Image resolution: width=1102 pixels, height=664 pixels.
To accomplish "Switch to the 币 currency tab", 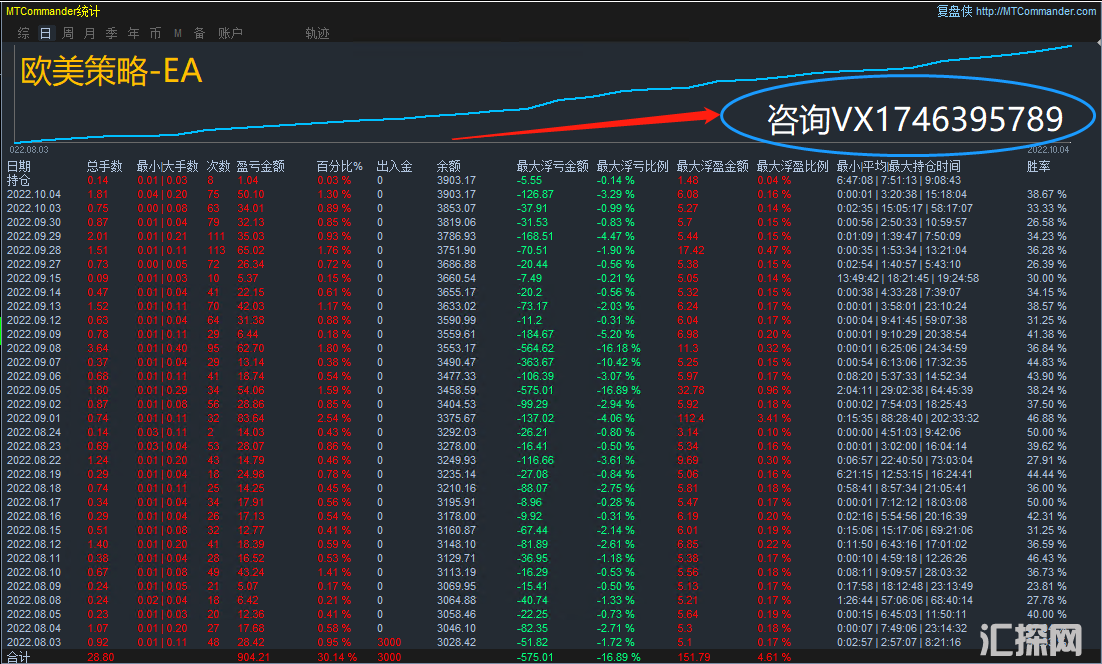I will [x=155, y=33].
